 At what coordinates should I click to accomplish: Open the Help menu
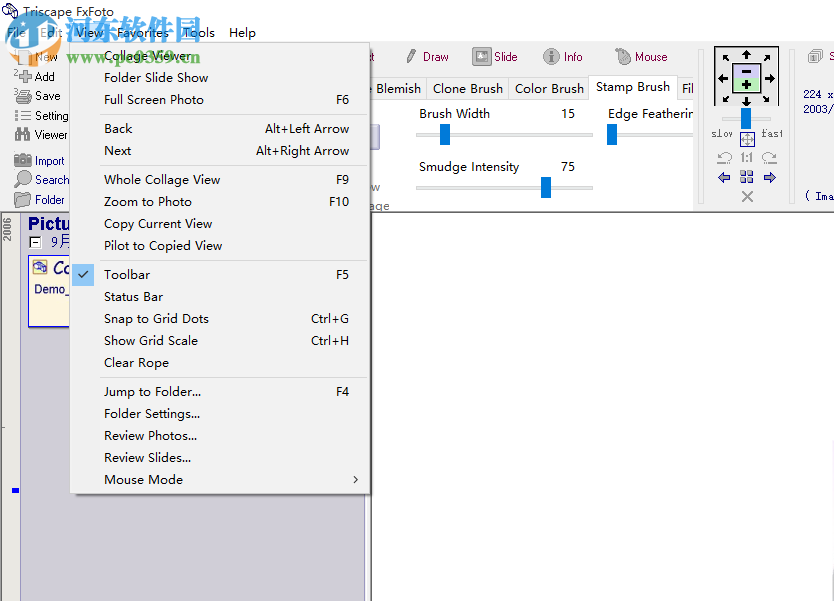point(243,32)
